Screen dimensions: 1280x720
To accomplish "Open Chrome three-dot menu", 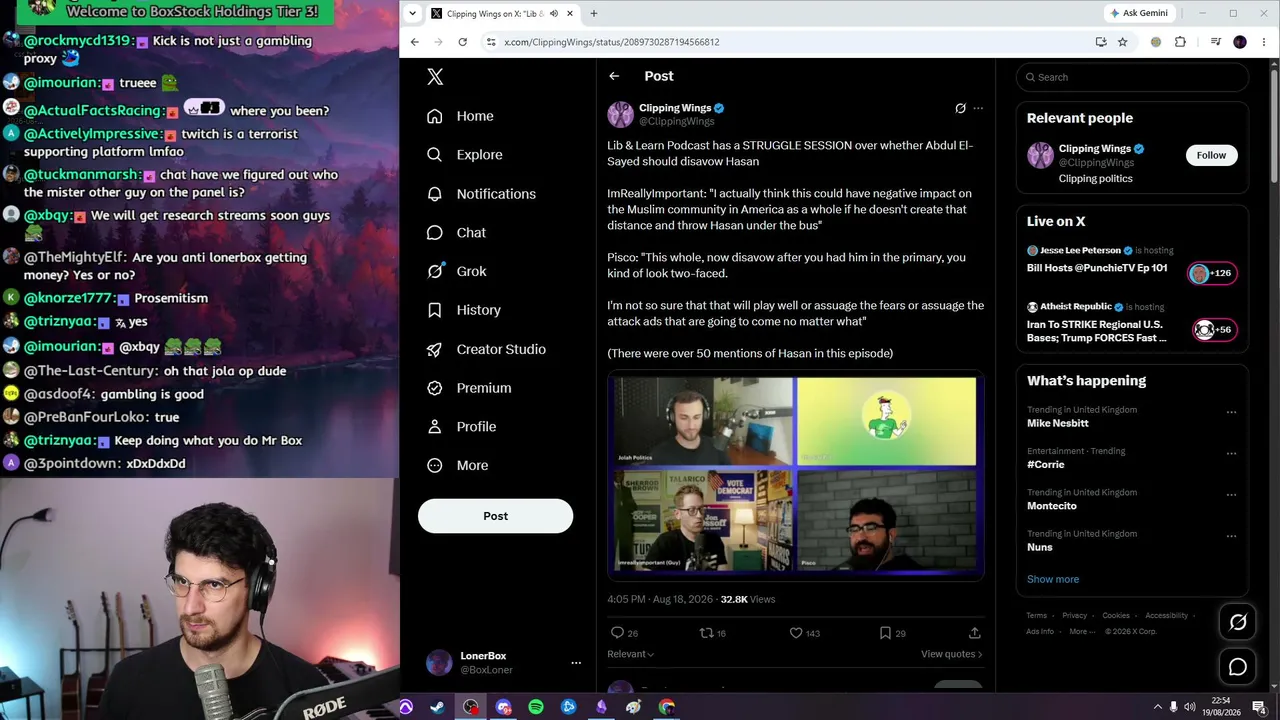I will tap(1262, 42).
